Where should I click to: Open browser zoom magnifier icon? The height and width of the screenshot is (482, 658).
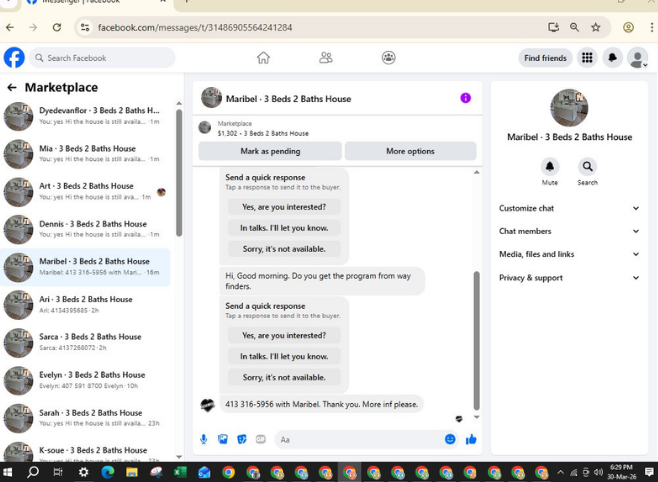574,28
